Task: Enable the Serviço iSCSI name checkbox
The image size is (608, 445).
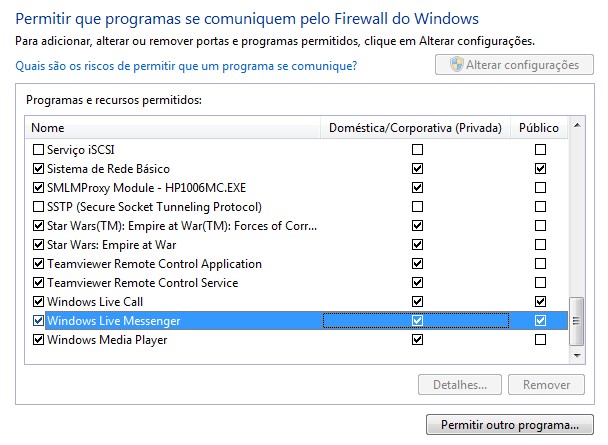Action: 39,149
